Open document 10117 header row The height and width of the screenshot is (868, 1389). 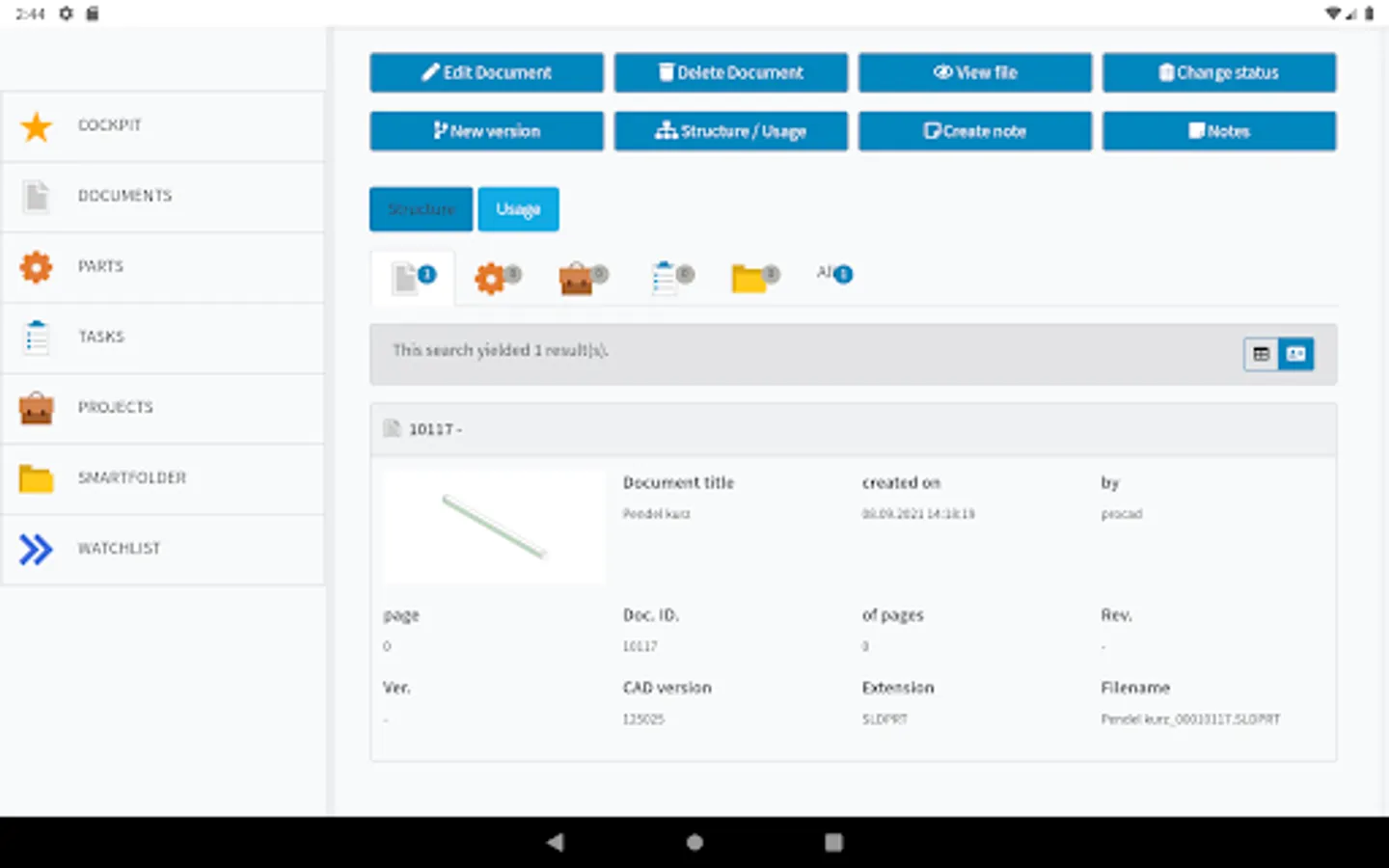(x=853, y=429)
